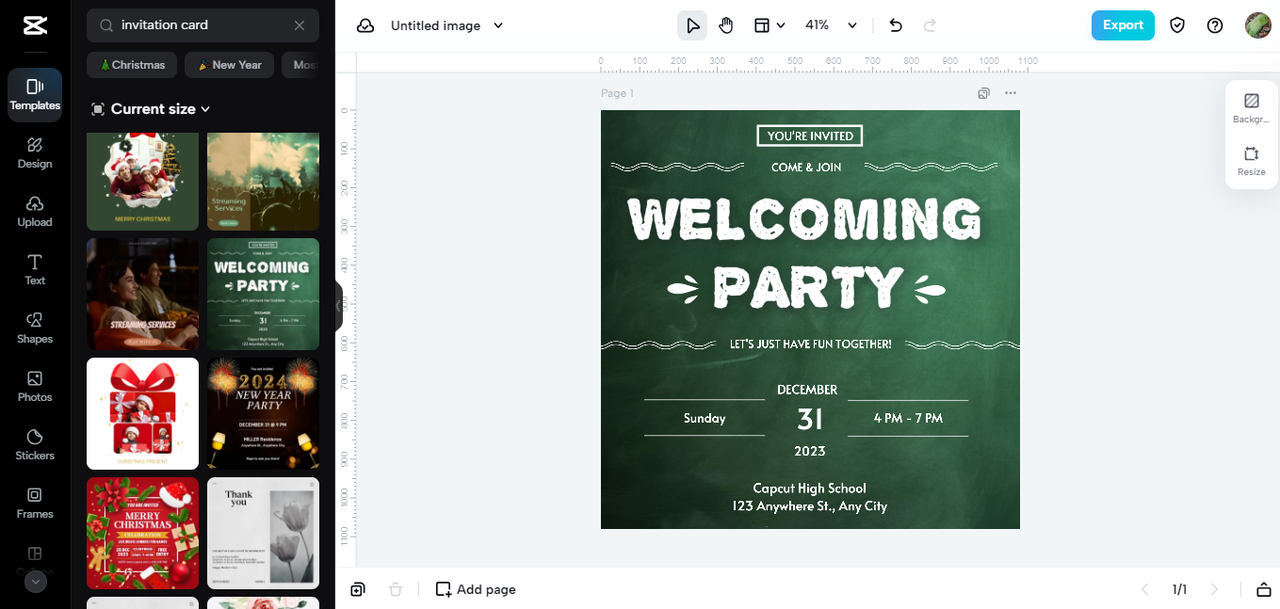Open Page 1 more options menu
Image resolution: width=1280 pixels, height=609 pixels.
pyautogui.click(x=1010, y=93)
